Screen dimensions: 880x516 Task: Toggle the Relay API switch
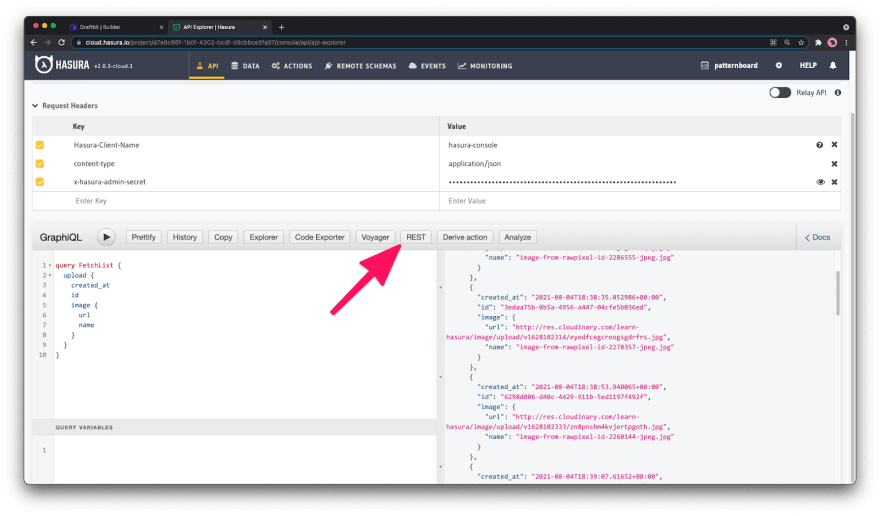click(780, 93)
